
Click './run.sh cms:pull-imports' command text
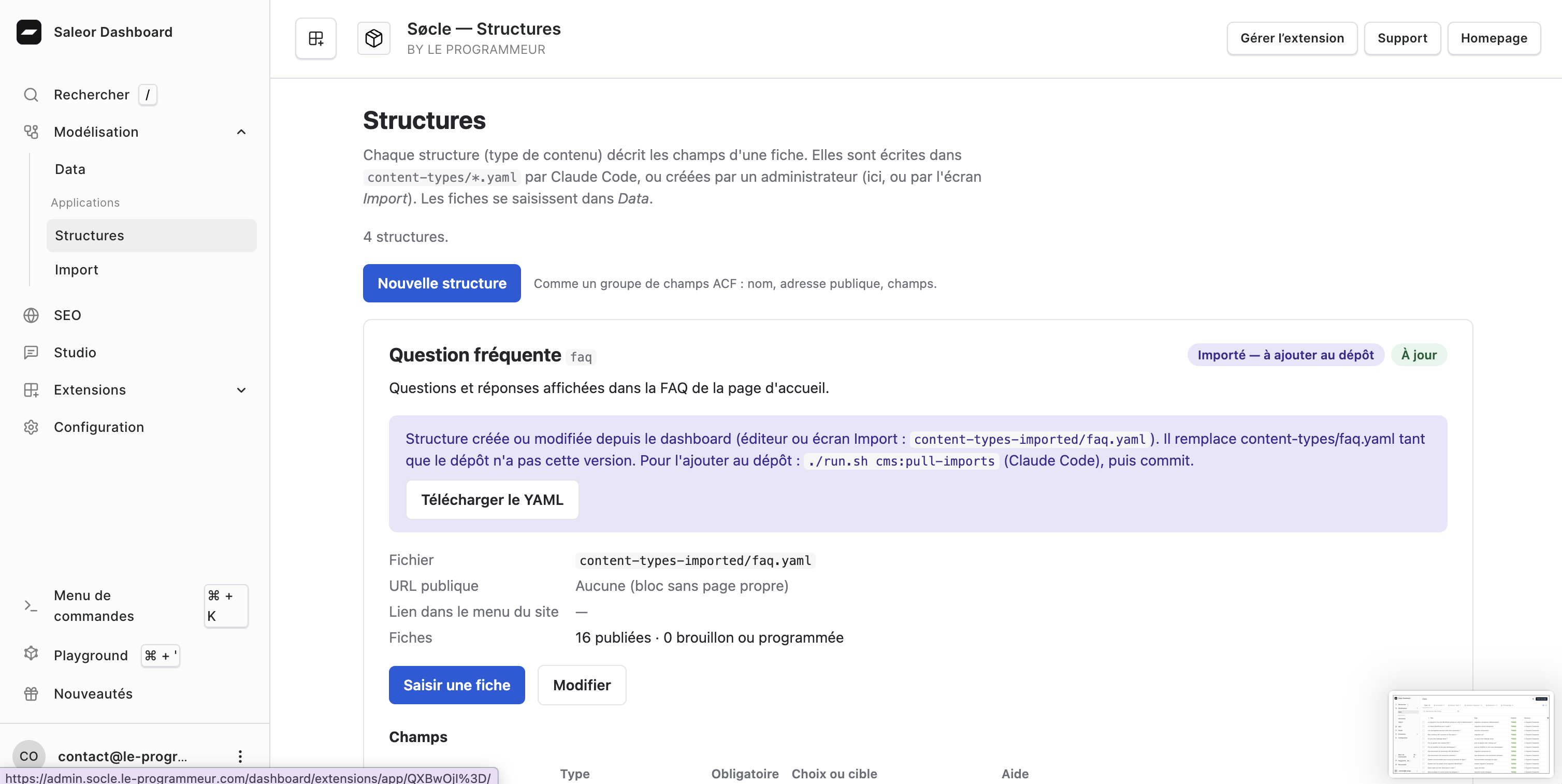click(x=901, y=461)
